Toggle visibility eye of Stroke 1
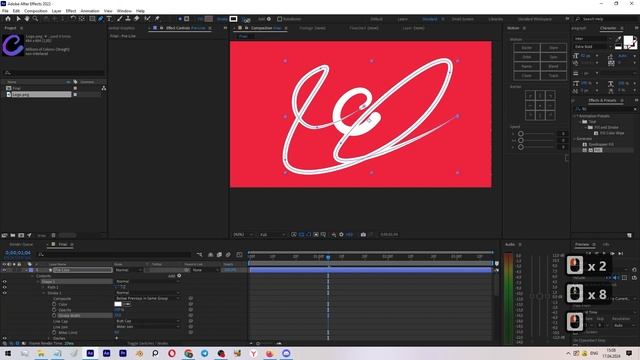 pos(4,293)
